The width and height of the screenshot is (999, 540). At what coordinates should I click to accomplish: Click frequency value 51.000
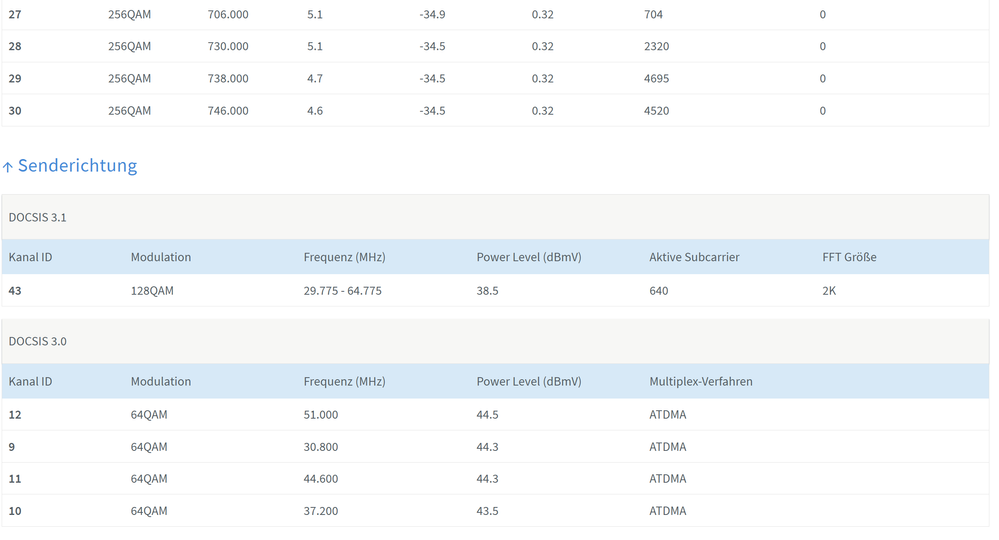[320, 415]
